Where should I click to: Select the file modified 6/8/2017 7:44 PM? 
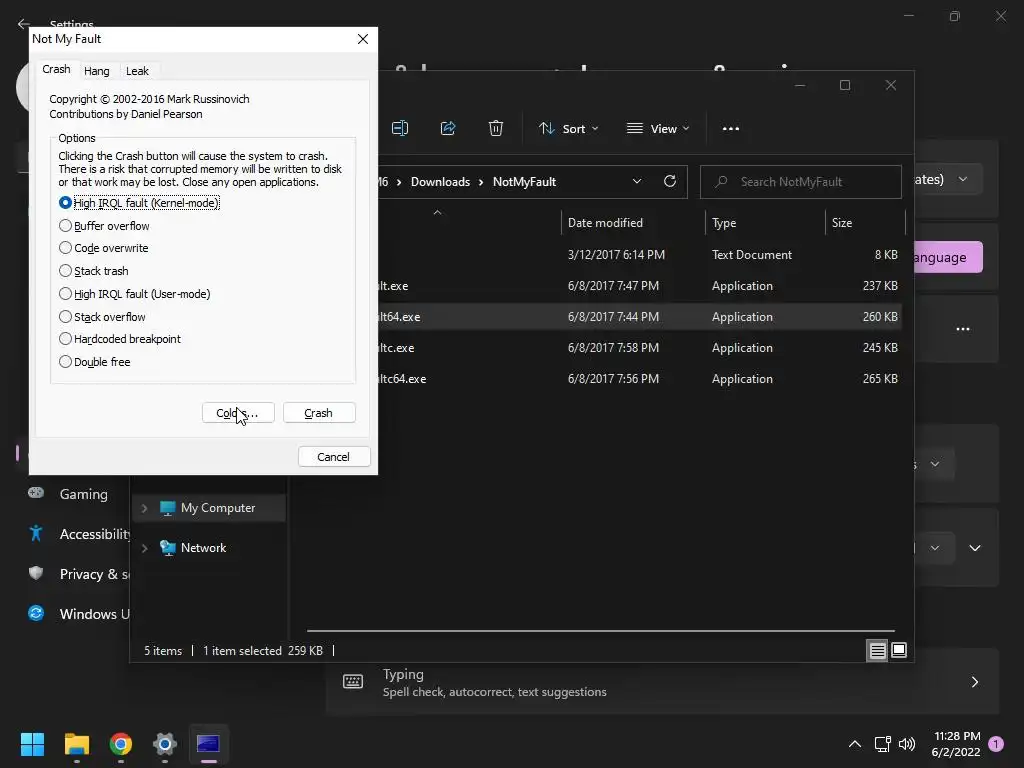coord(640,317)
